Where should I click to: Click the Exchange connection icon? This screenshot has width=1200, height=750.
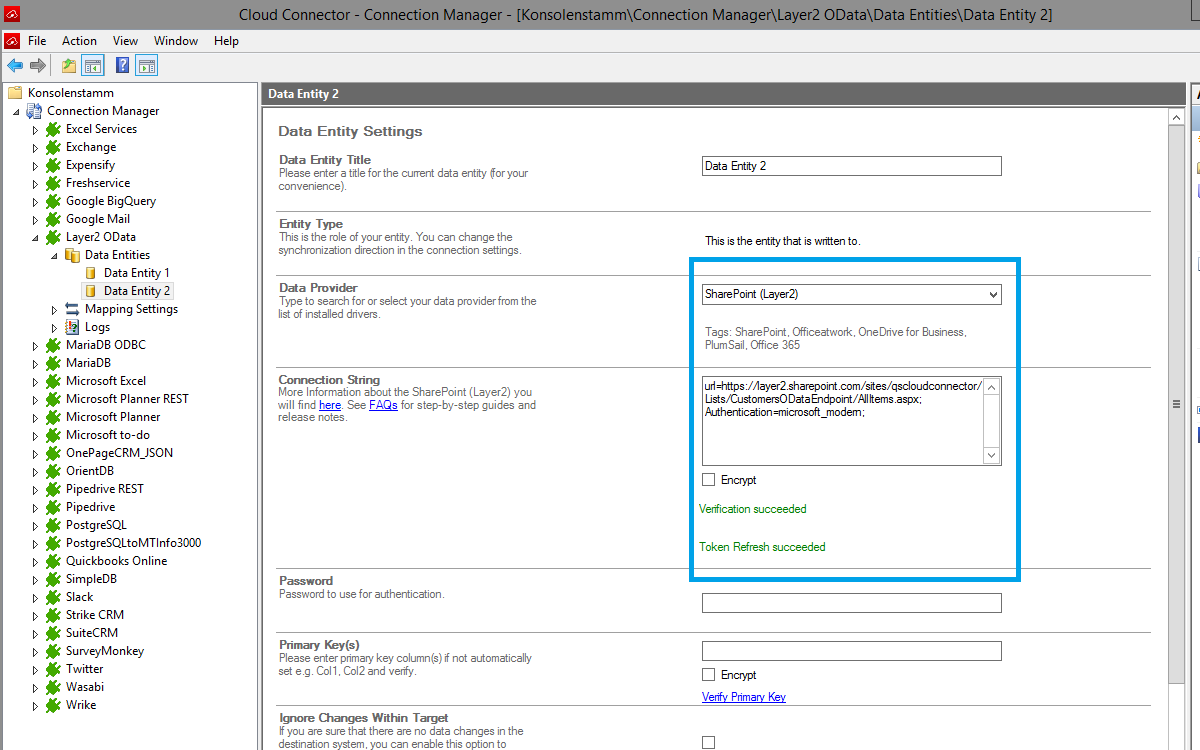[54, 147]
